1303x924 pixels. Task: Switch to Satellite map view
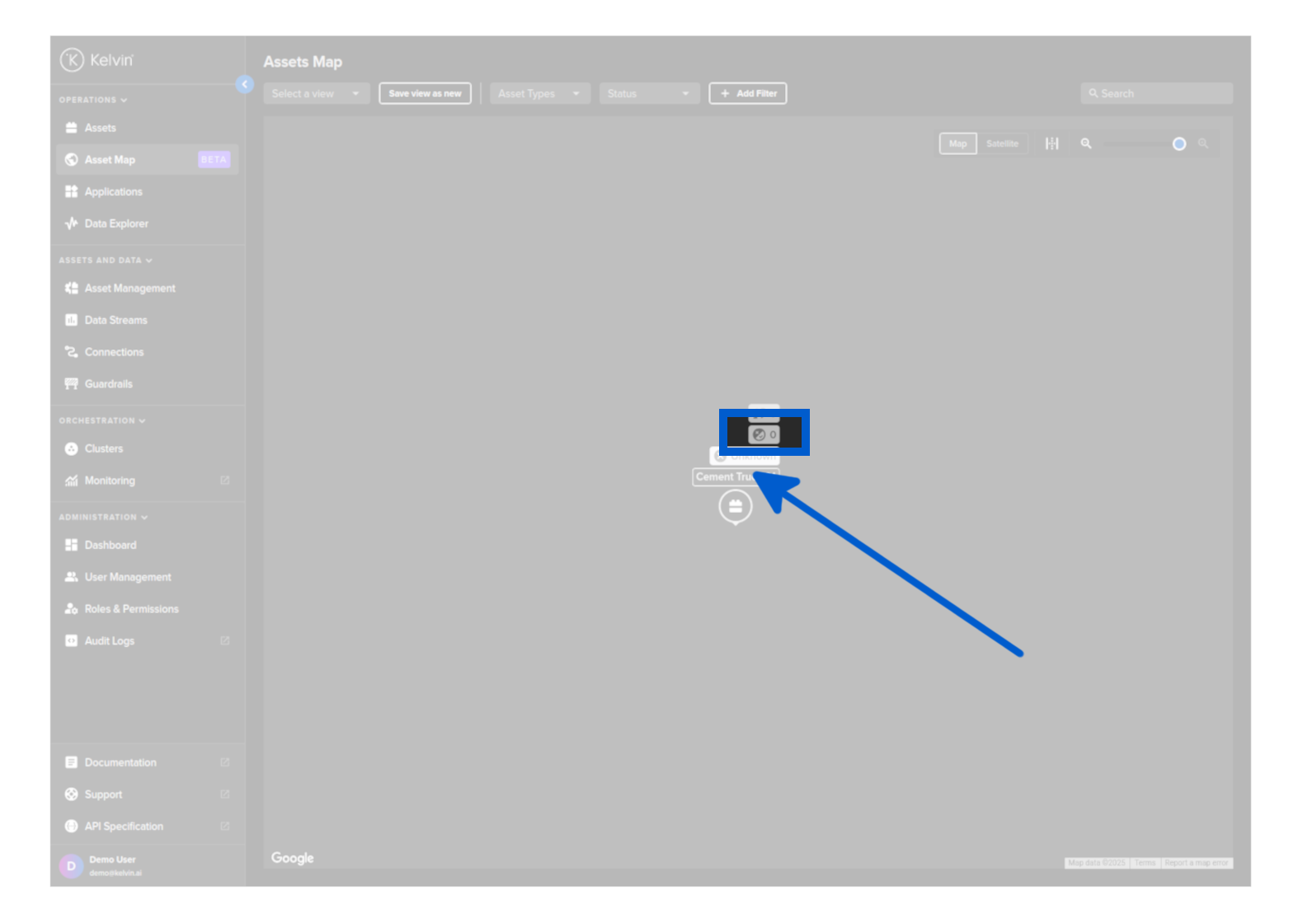pyautogui.click(x=1002, y=143)
